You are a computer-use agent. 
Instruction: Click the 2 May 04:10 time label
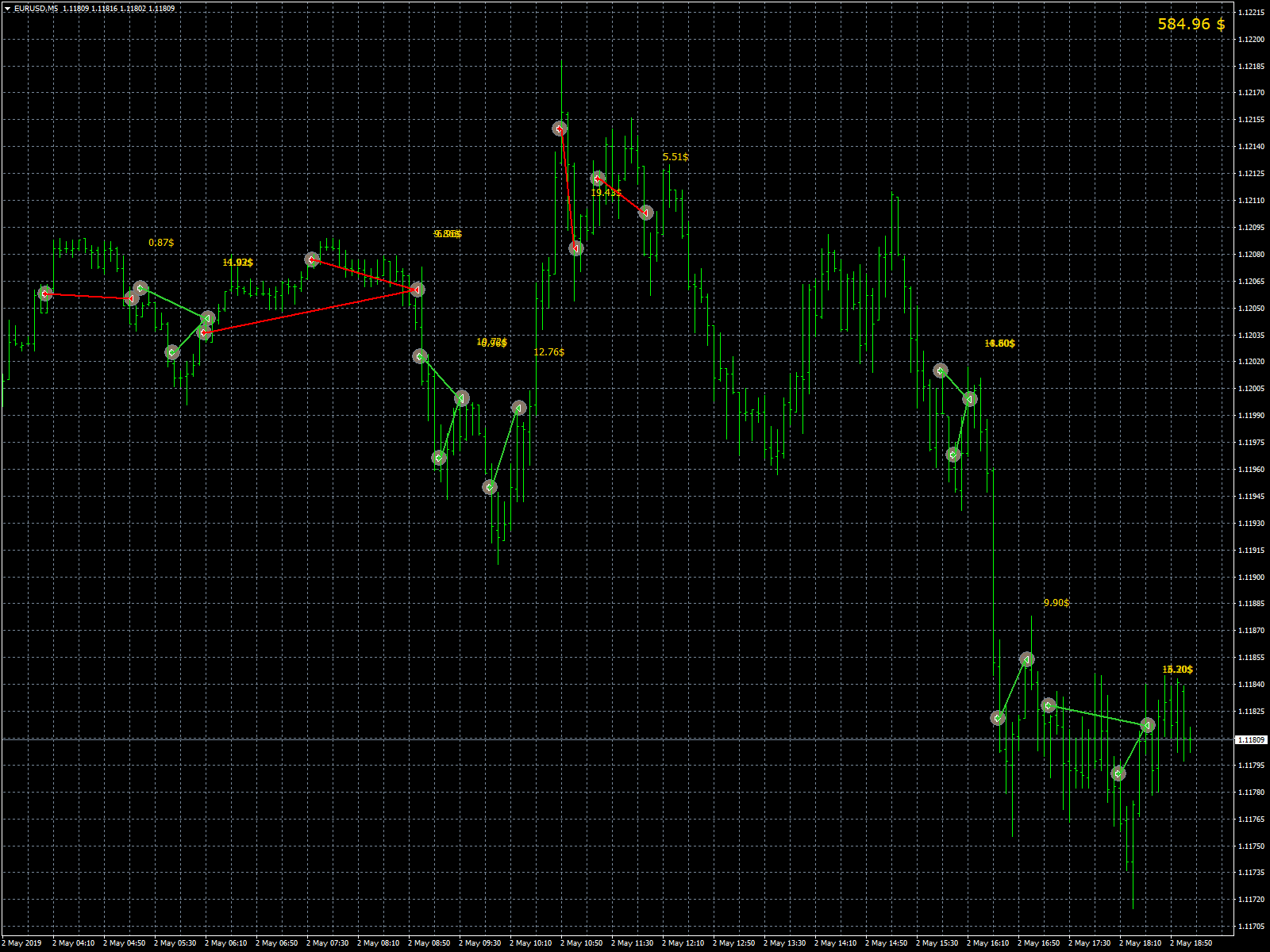tap(74, 943)
